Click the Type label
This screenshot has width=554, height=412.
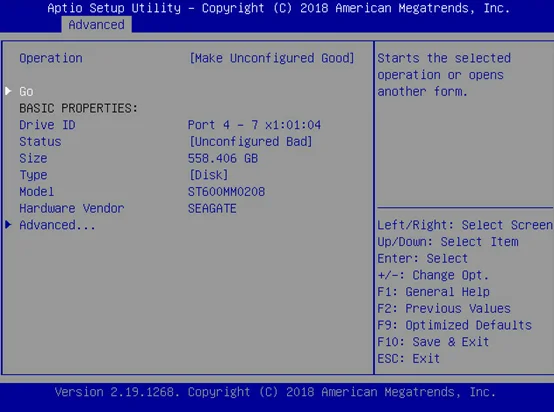[33, 175]
